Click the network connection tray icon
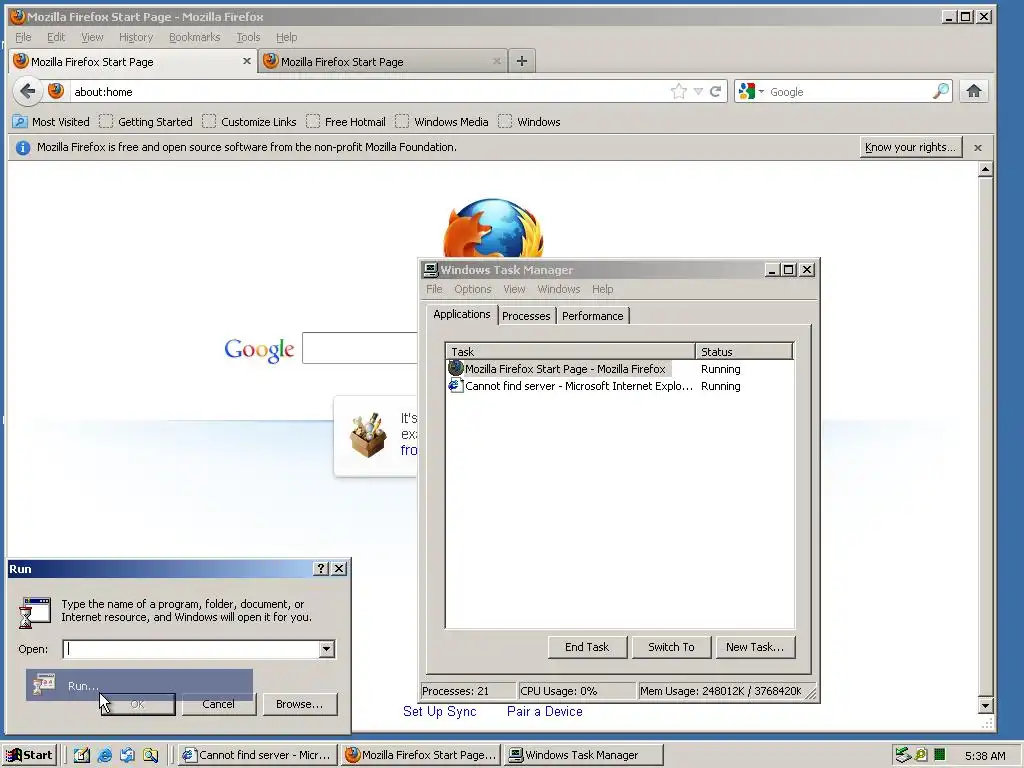Screen dimensions: 1024x768 903,755
